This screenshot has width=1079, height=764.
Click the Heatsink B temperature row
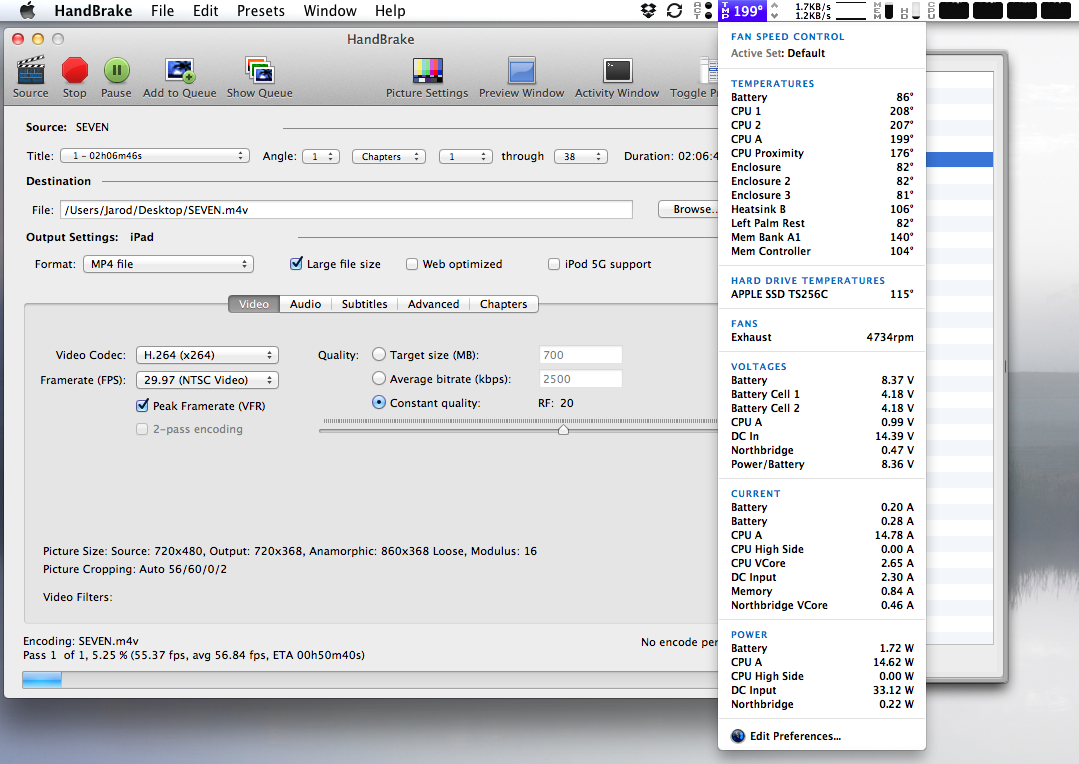click(x=822, y=209)
